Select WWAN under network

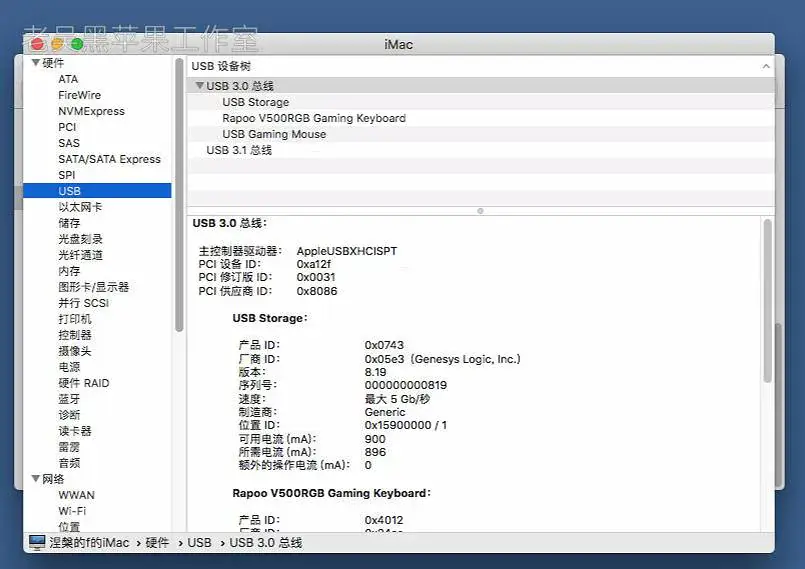point(76,495)
